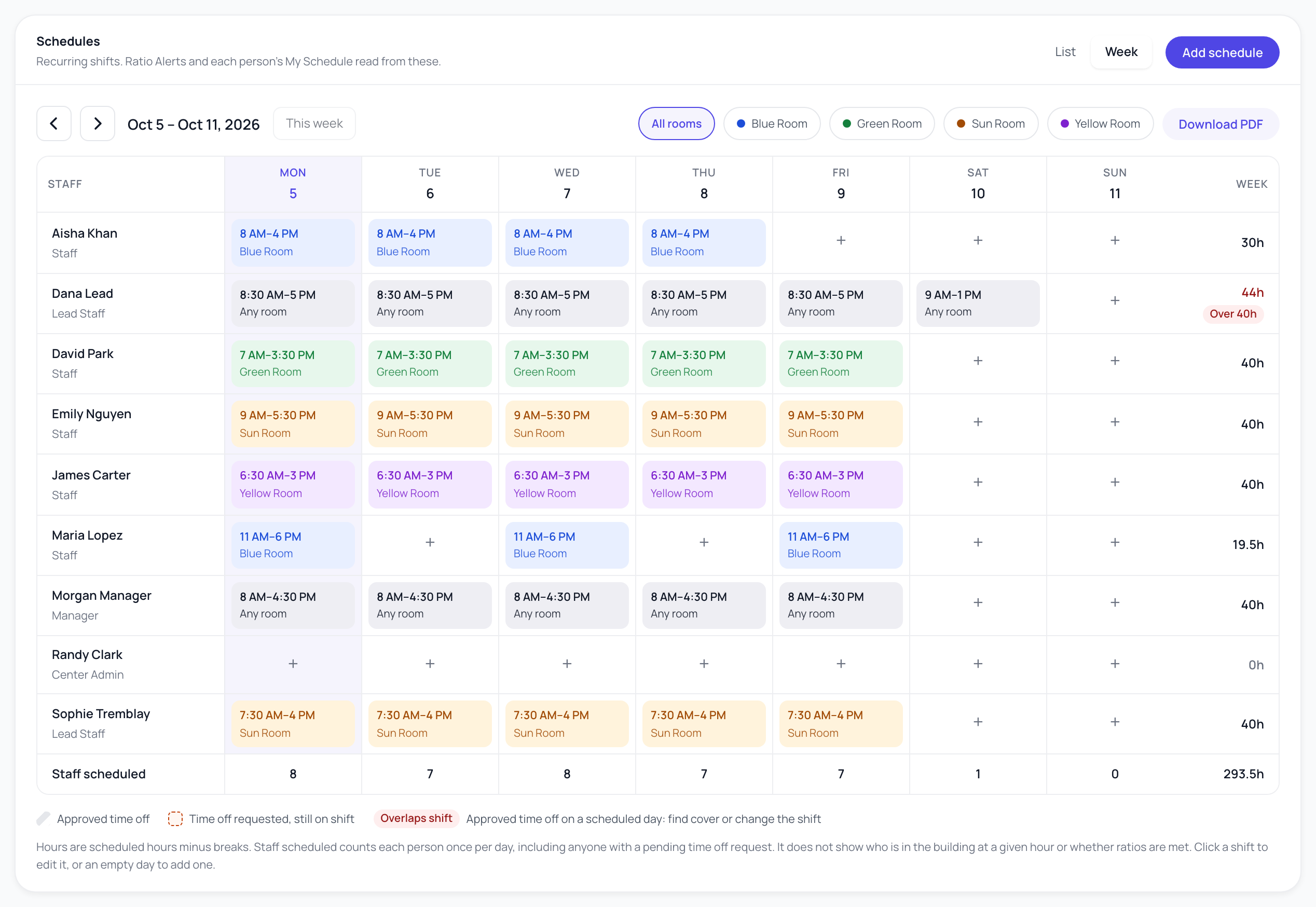This screenshot has width=1316, height=907.
Task: Go to the previous week arrow
Action: [54, 123]
